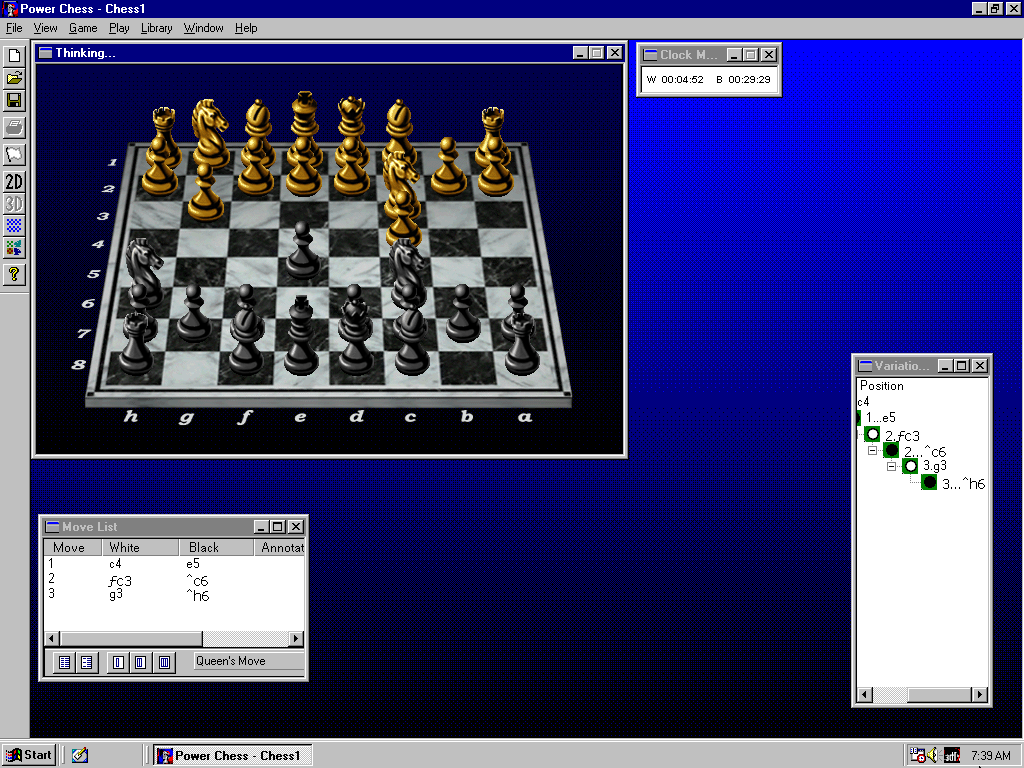Open the Play menu
The width and height of the screenshot is (1024, 768).
click(119, 28)
